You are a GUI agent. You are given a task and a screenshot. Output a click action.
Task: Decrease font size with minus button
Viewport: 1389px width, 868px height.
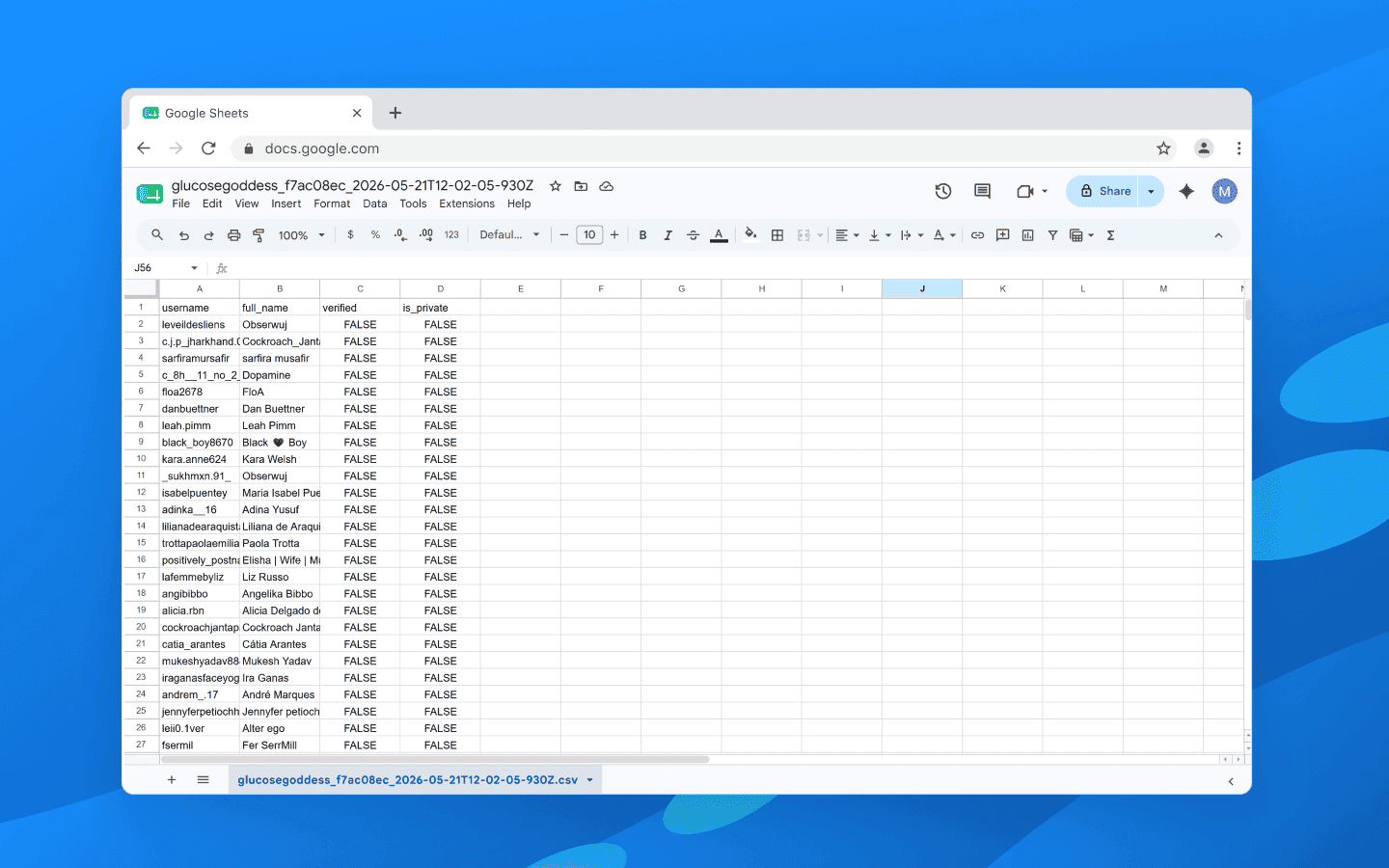coord(564,235)
